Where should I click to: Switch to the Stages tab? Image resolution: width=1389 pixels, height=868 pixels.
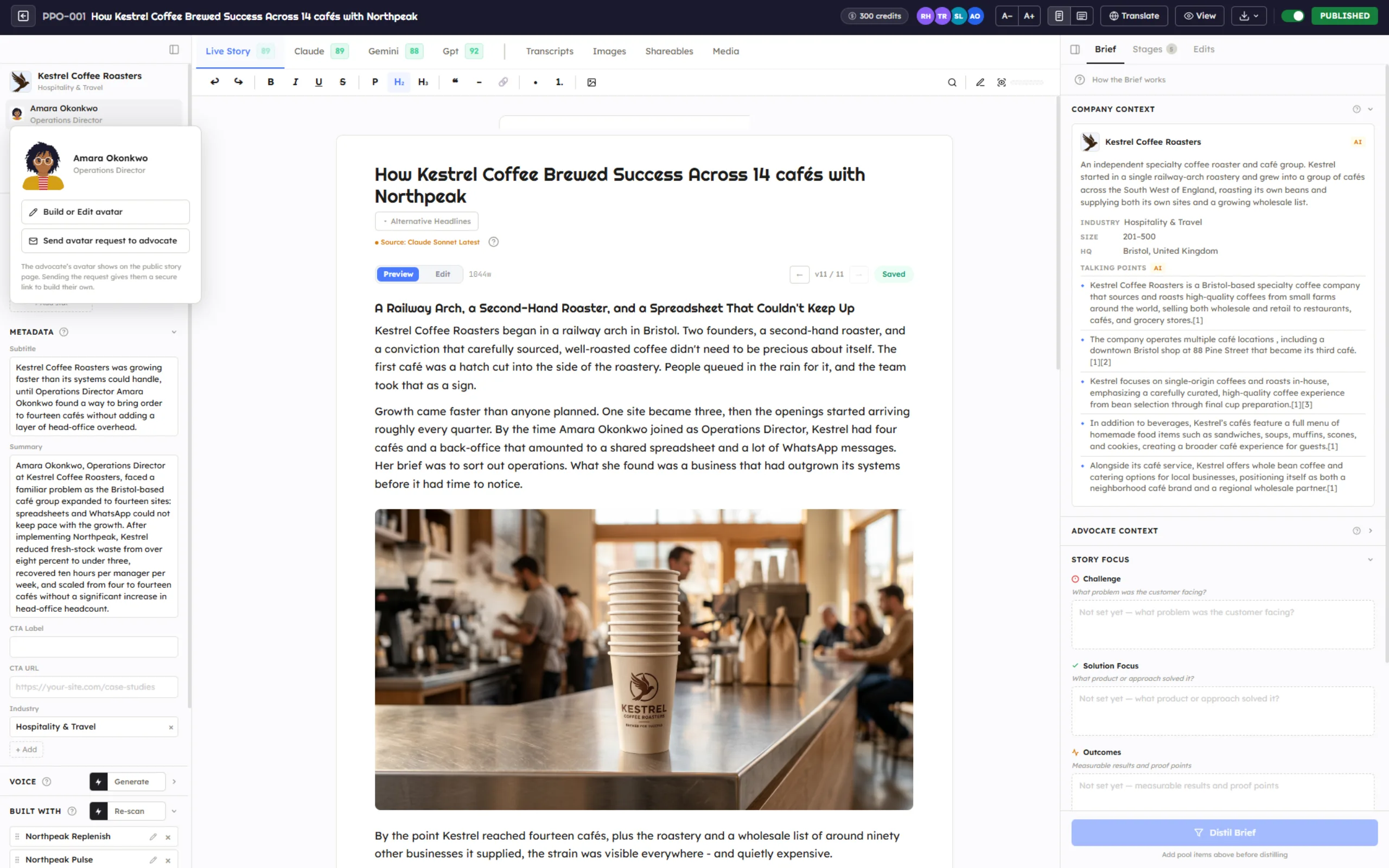tap(1154, 49)
